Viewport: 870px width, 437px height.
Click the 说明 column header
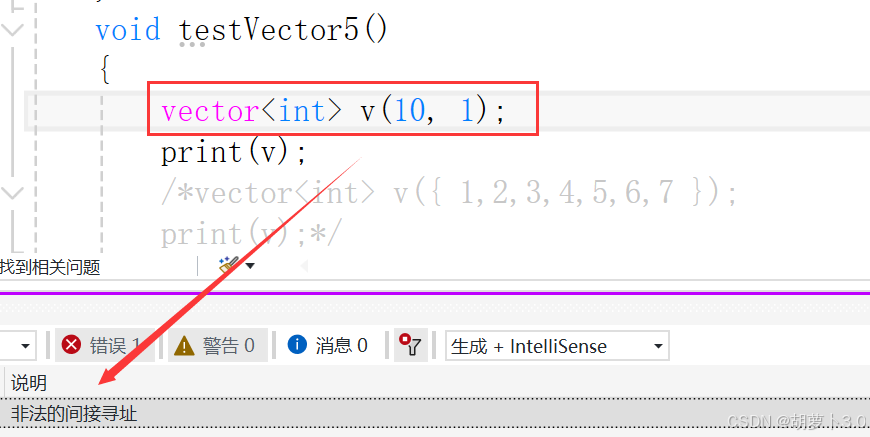(29, 383)
